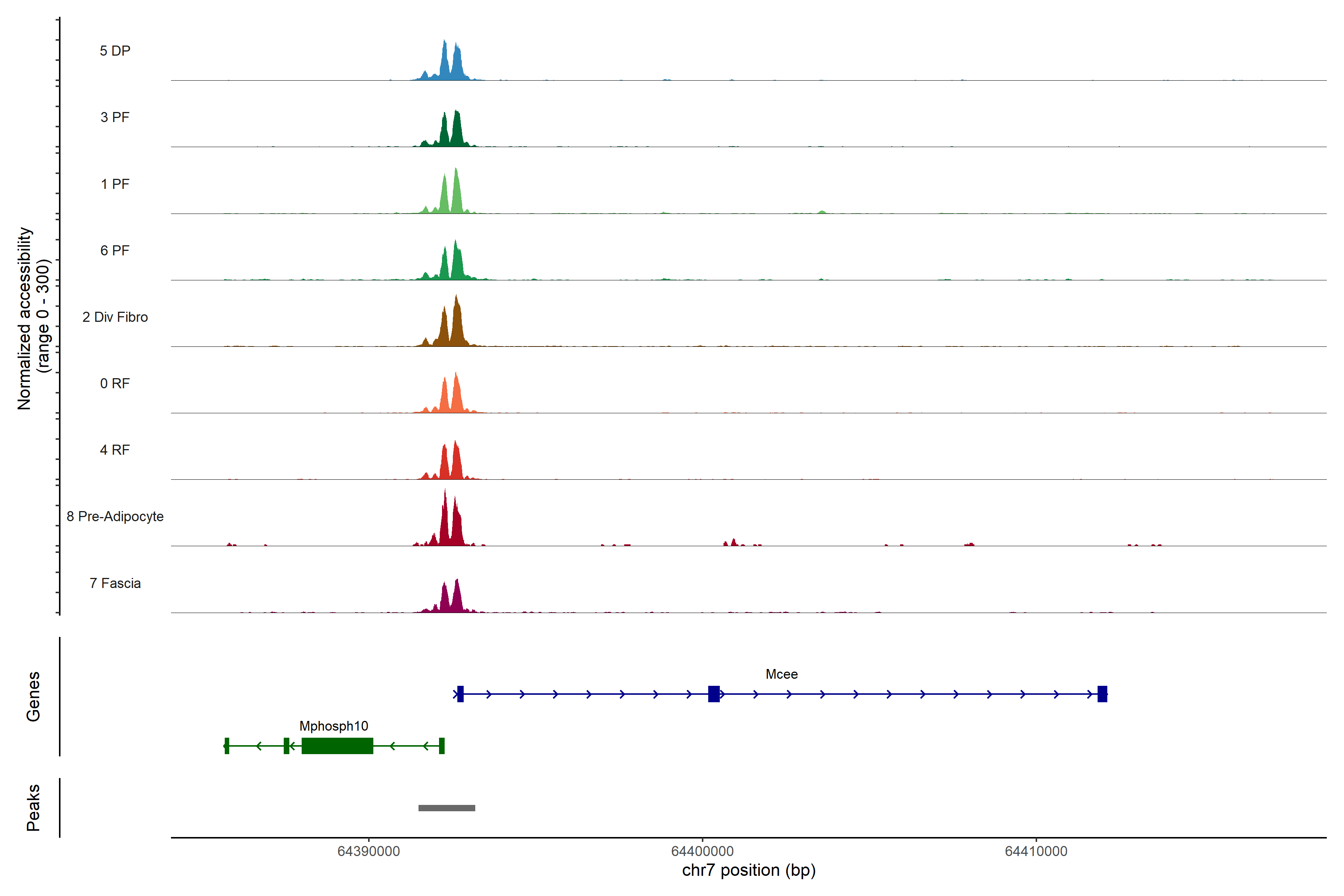This screenshot has height=896, width=1344.
Task: Click the Mcee last exon box
Action: (x=1102, y=694)
